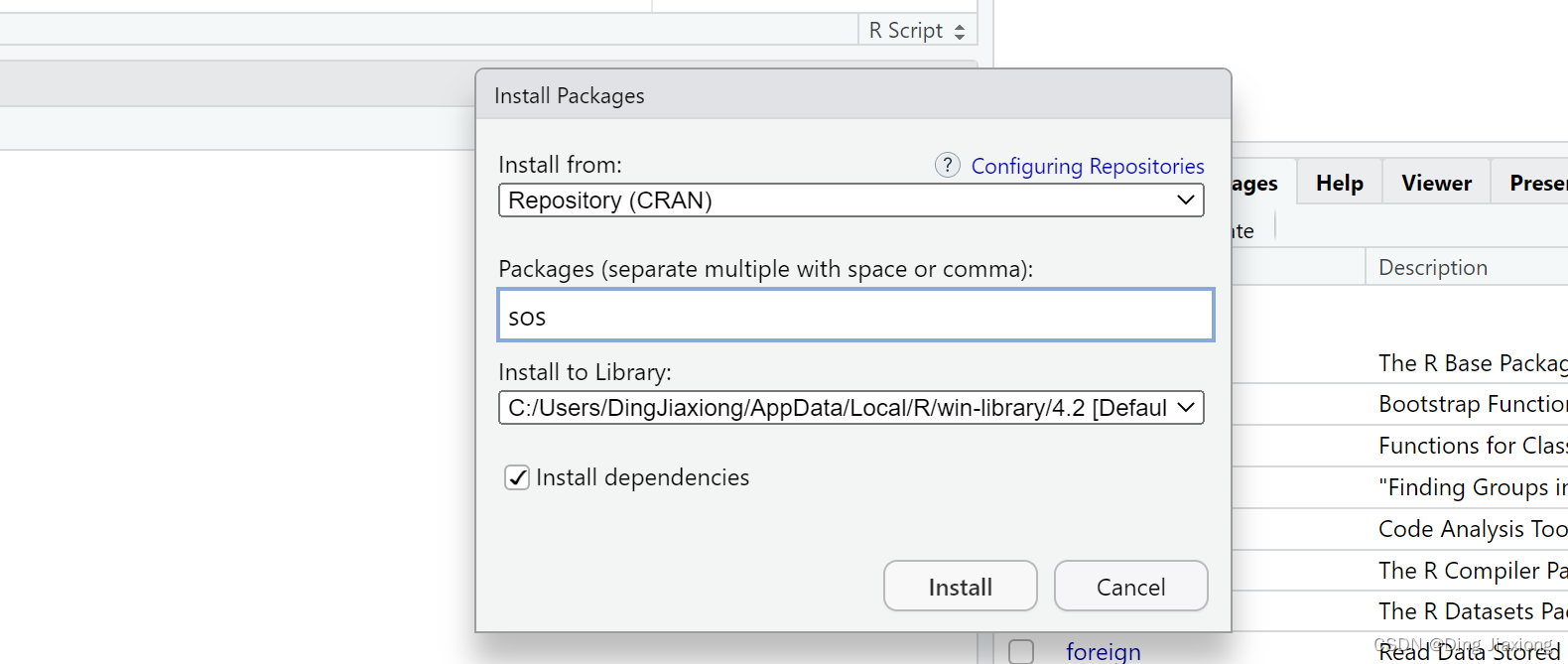Select the Packages tab behind the dialog
This screenshot has width=1568, height=664.
[x=1255, y=183]
